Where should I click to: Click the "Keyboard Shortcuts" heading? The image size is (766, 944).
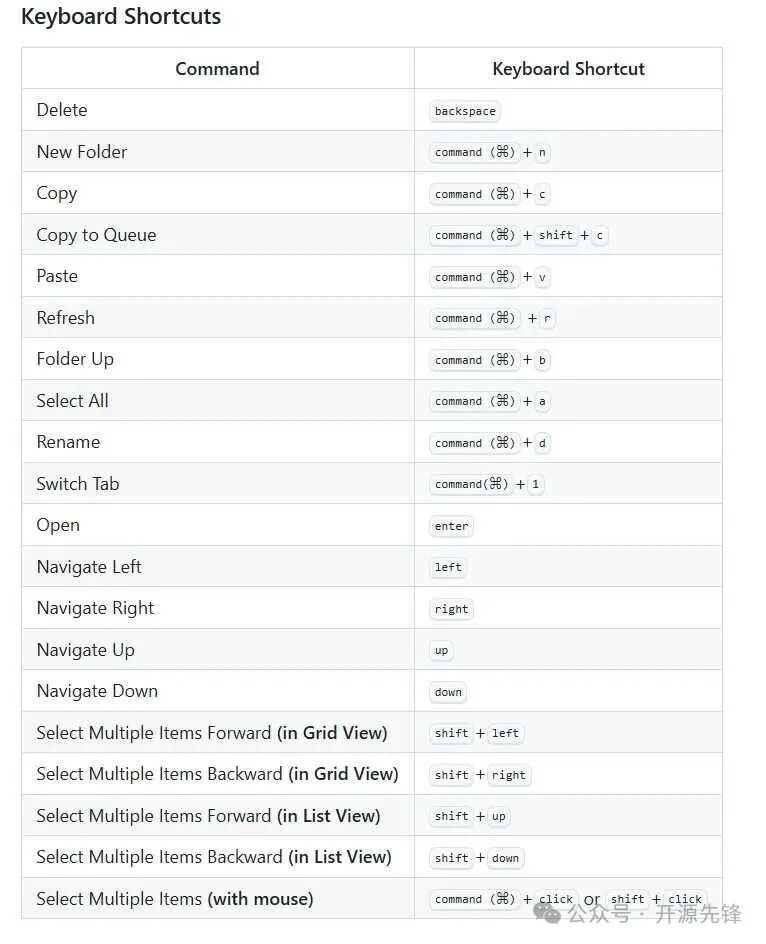121,17
